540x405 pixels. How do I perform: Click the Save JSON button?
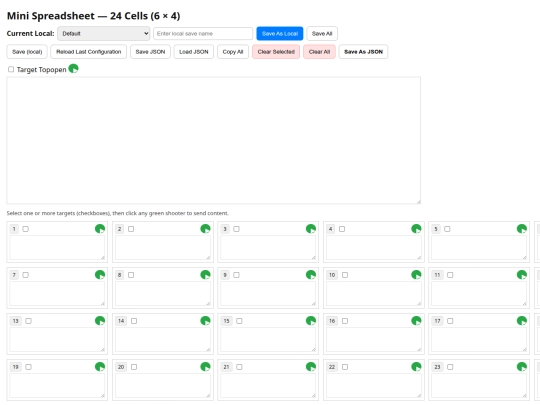150,52
